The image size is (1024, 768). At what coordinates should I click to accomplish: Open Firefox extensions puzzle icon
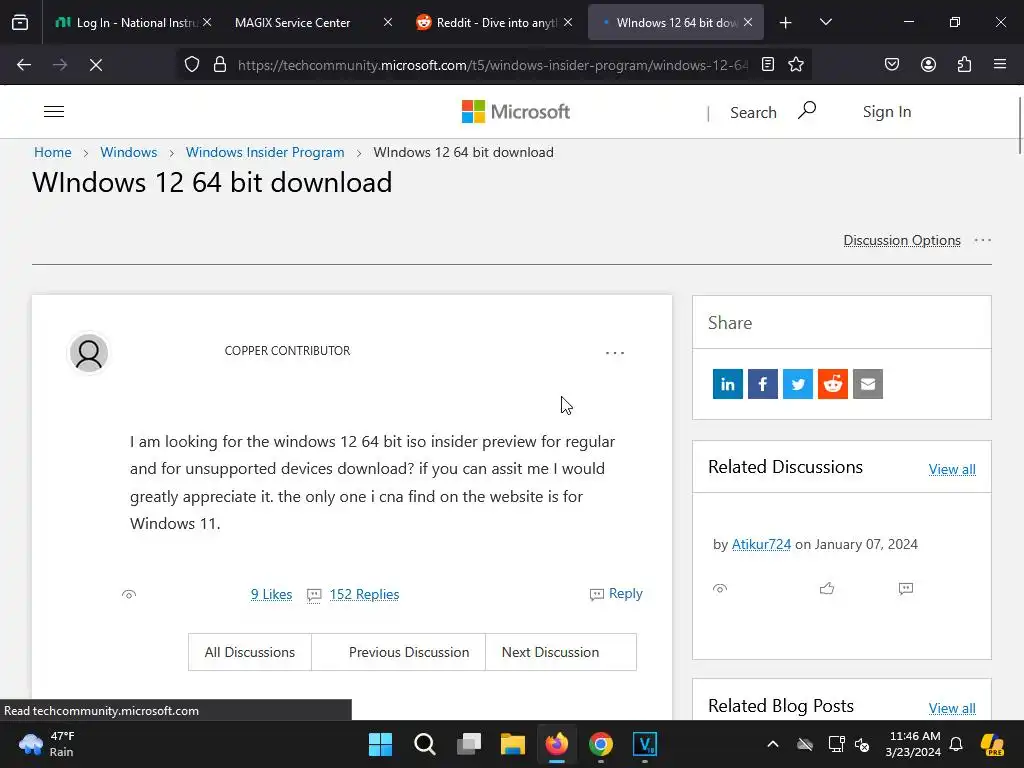pyautogui.click(x=964, y=64)
